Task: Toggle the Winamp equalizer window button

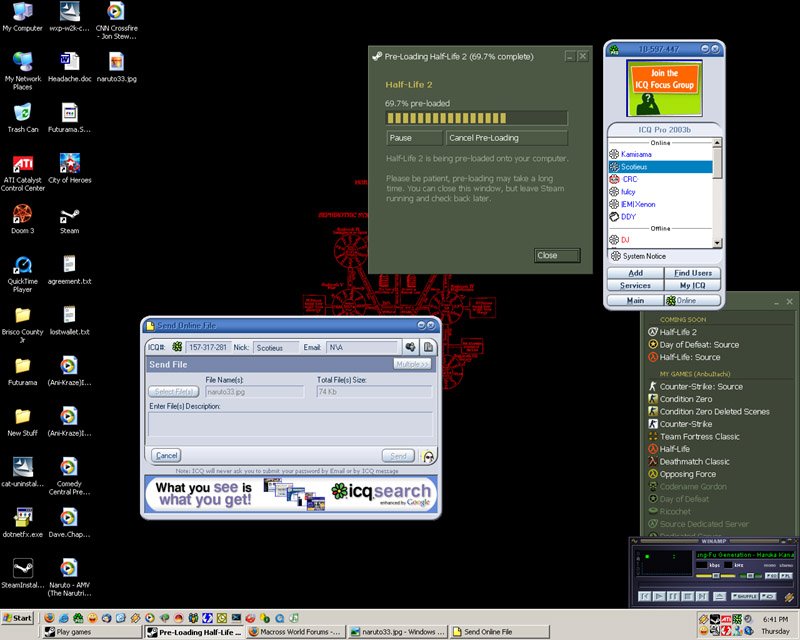Action: click(771, 576)
